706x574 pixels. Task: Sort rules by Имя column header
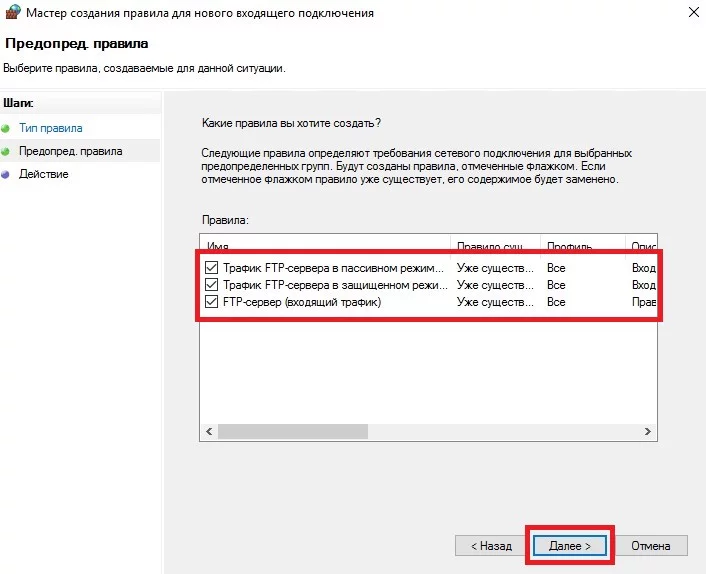pos(325,245)
